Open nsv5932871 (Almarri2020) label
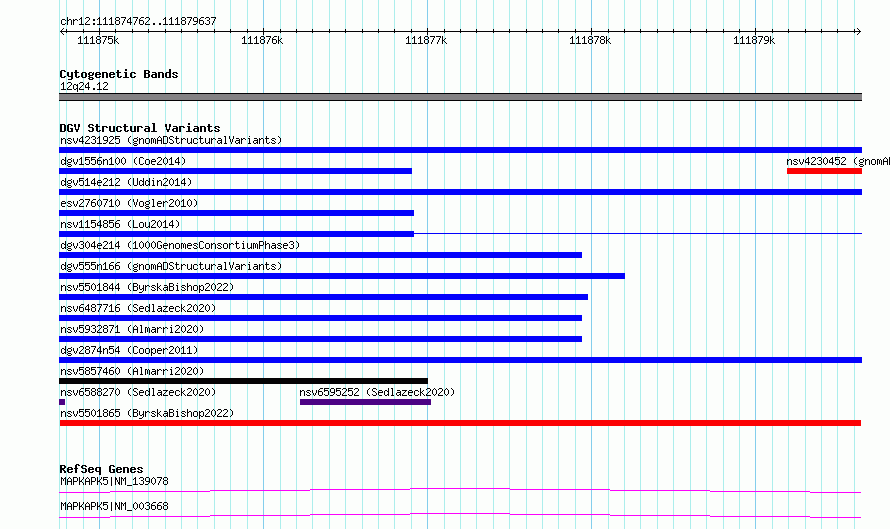This screenshot has width=890, height=529. tap(132, 329)
